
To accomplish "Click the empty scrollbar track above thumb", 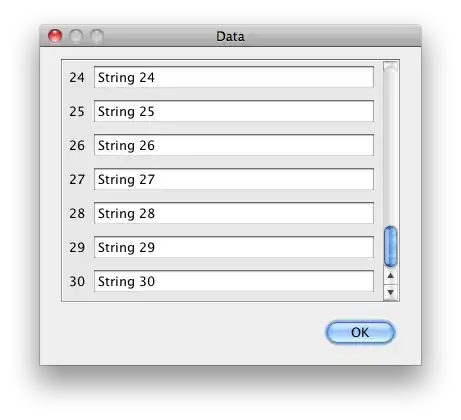I will (x=390, y=144).
